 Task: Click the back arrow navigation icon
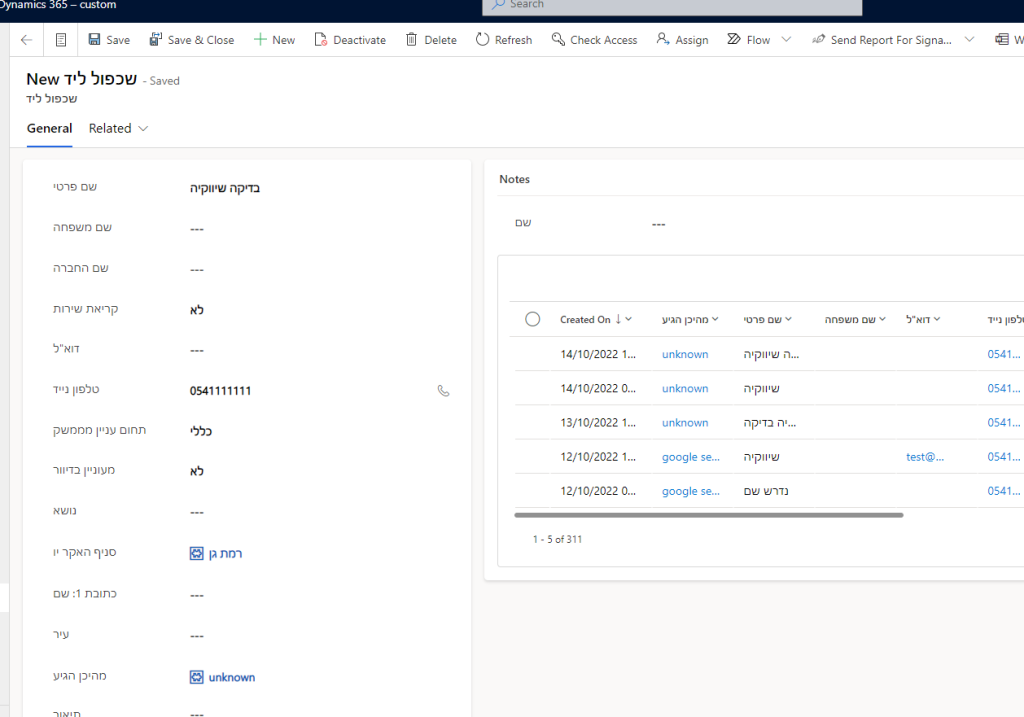tap(26, 40)
